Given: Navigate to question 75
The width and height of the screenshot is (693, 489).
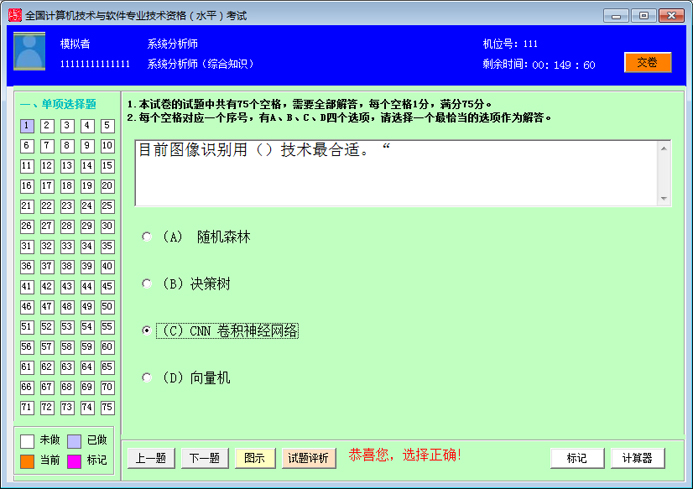Looking at the screenshot, I should (108, 407).
